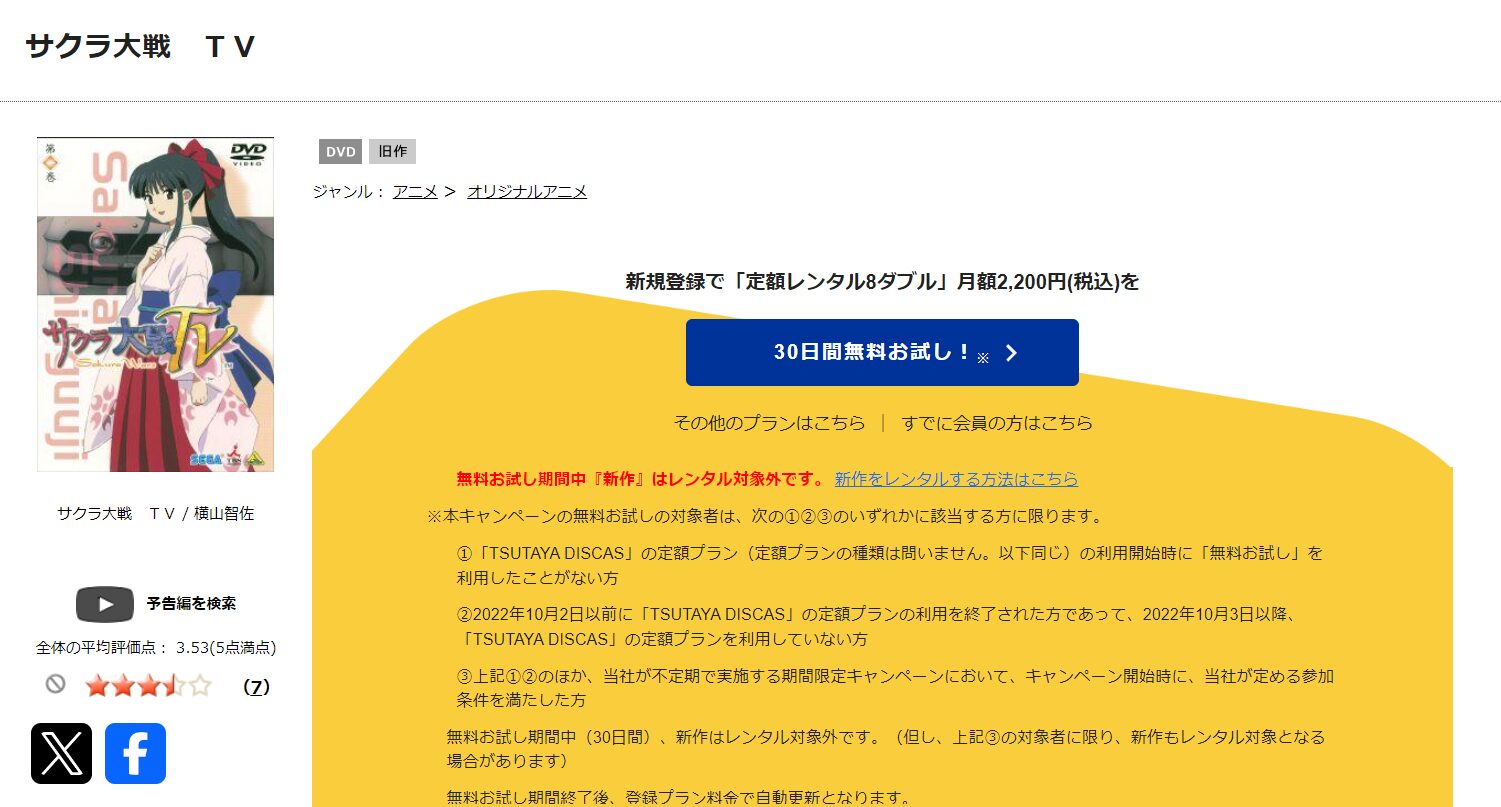Rate using the star rating row
The image size is (1501, 807).
pyautogui.click(x=149, y=686)
